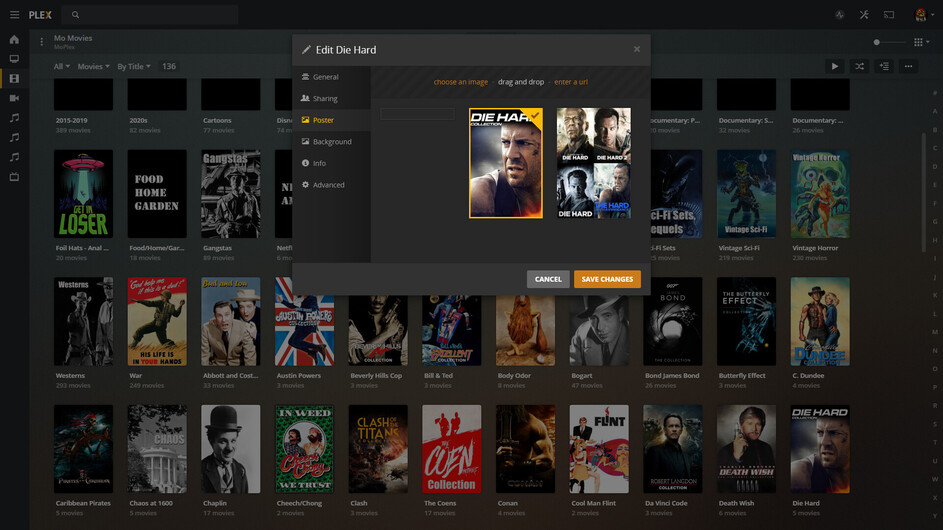Open the Westerns collection poster
Image resolution: width=943 pixels, height=530 pixels.
83,321
